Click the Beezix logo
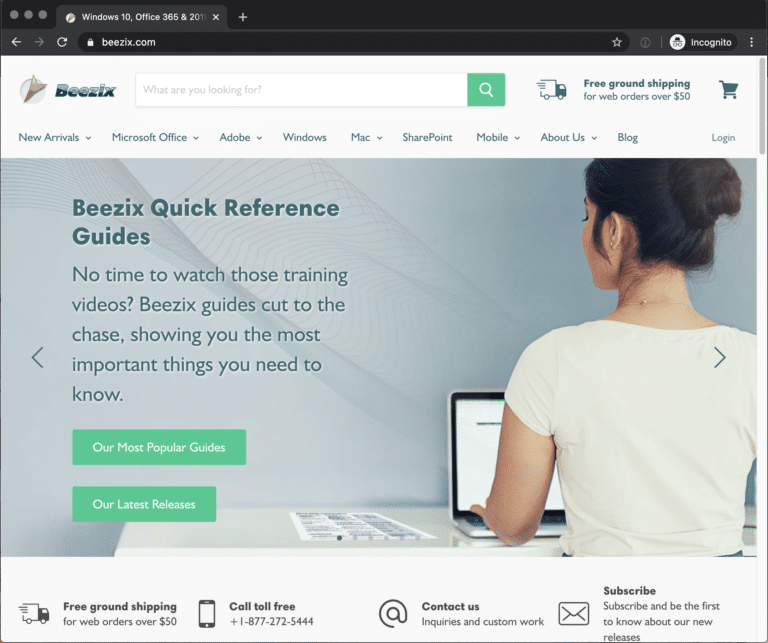Image resolution: width=768 pixels, height=643 pixels. [x=68, y=90]
